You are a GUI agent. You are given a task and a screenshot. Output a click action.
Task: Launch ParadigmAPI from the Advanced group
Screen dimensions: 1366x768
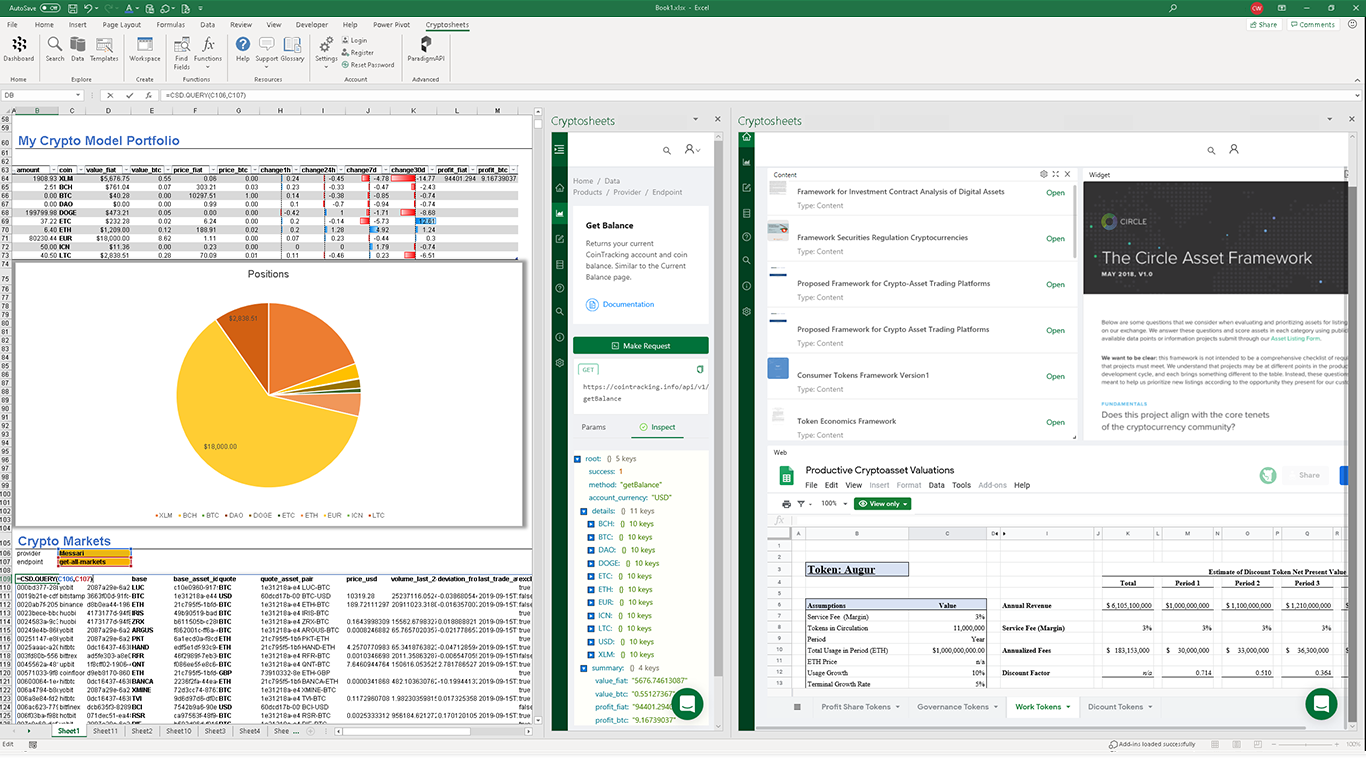pos(426,49)
